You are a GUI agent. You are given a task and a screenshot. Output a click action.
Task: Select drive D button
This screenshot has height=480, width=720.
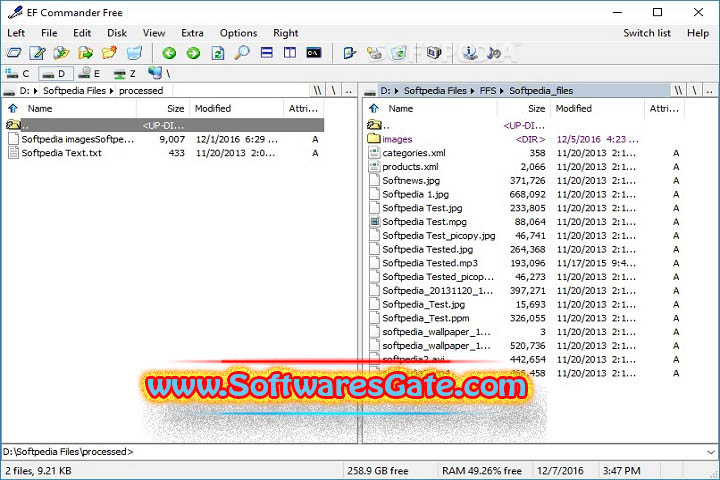[55, 73]
